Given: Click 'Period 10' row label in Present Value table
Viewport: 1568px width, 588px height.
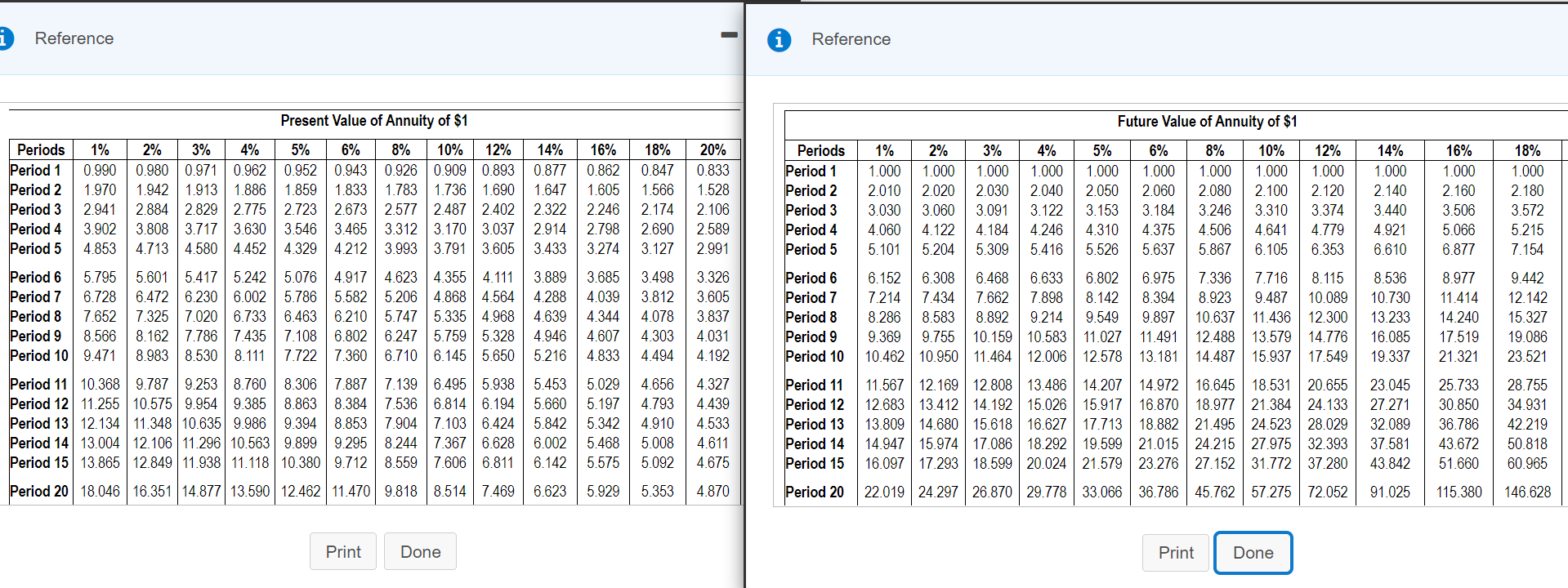Looking at the screenshot, I should (x=39, y=355).
